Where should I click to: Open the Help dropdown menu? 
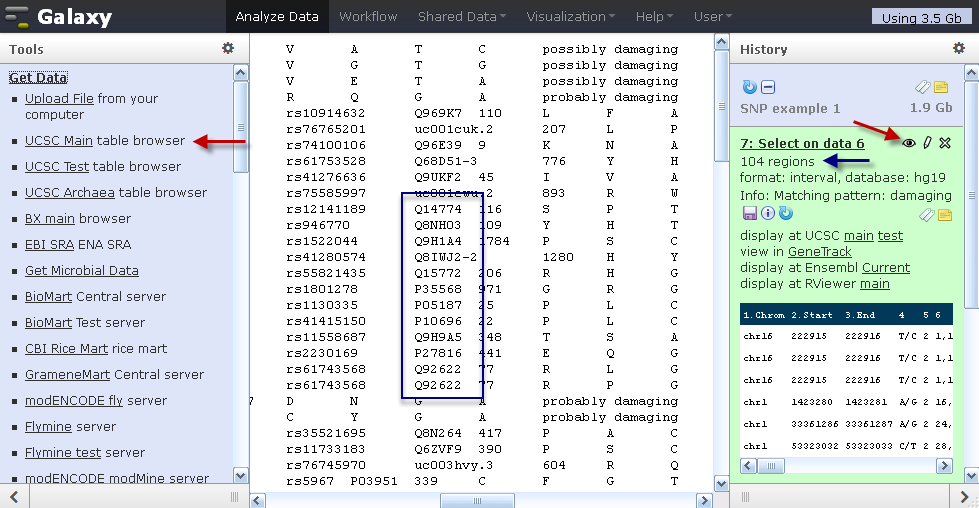[654, 16]
